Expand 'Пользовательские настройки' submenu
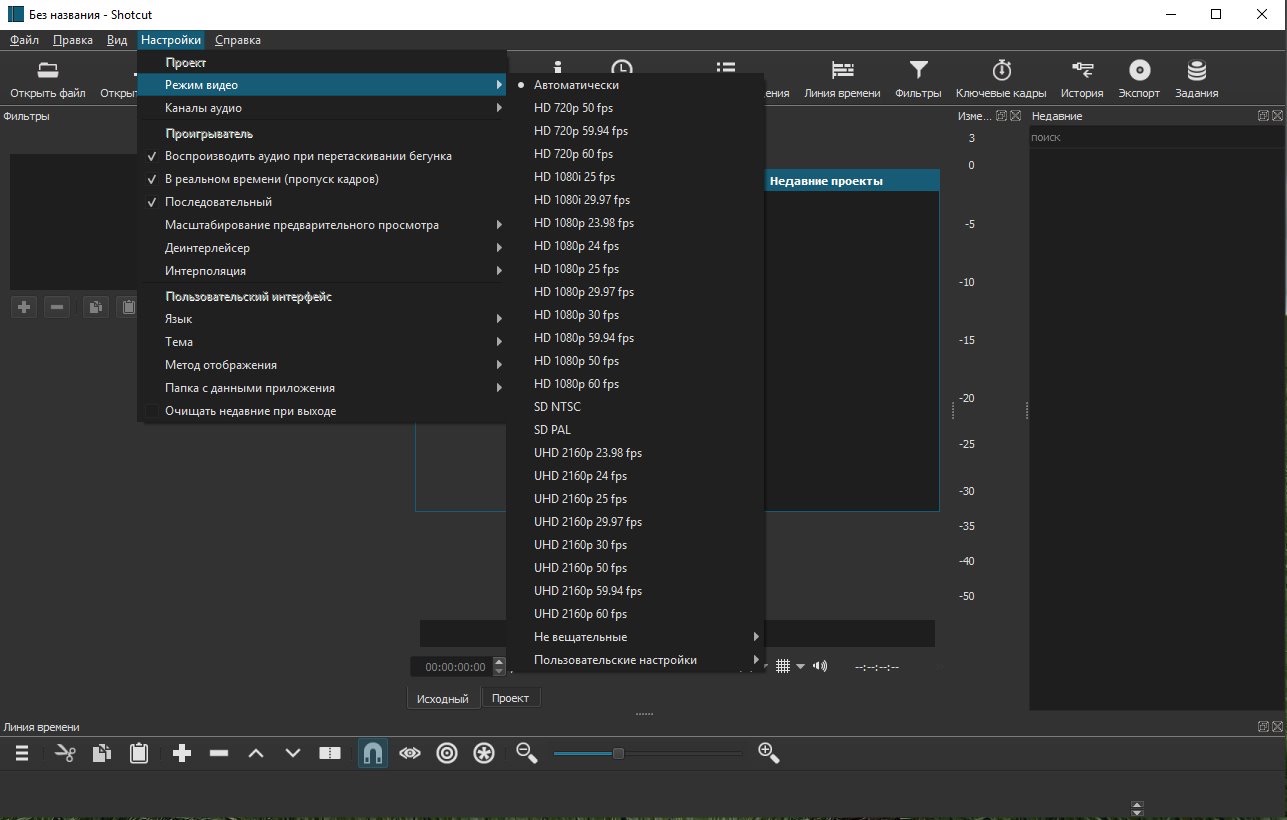Image resolution: width=1287 pixels, height=820 pixels. pyautogui.click(x=636, y=660)
